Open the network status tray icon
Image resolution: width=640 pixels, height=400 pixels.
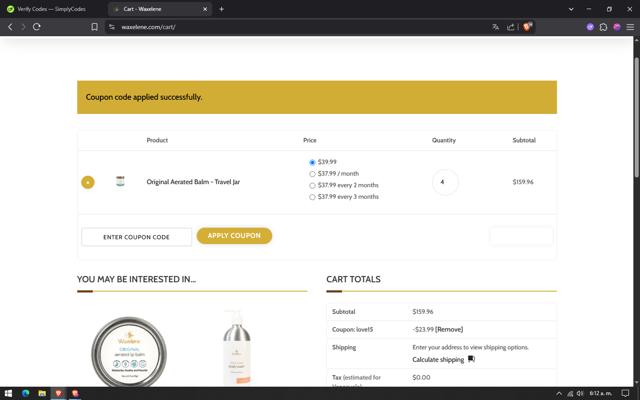point(570,393)
